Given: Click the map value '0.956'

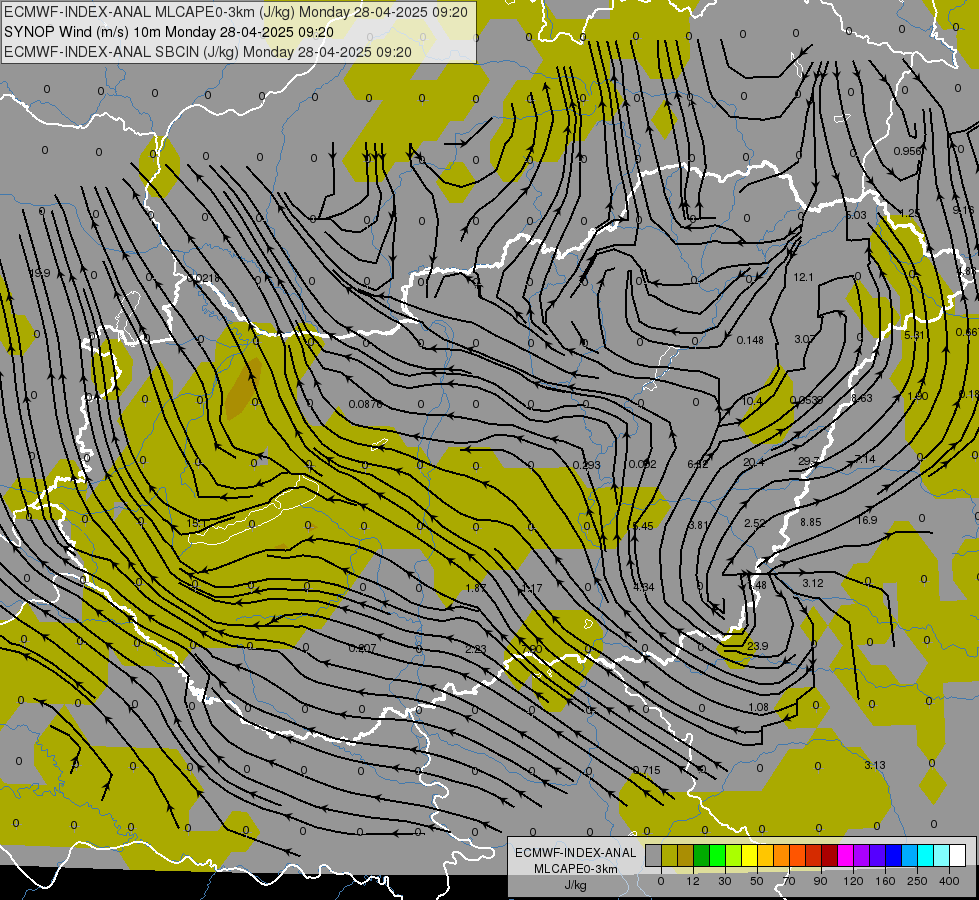Looking at the screenshot, I should [907, 151].
